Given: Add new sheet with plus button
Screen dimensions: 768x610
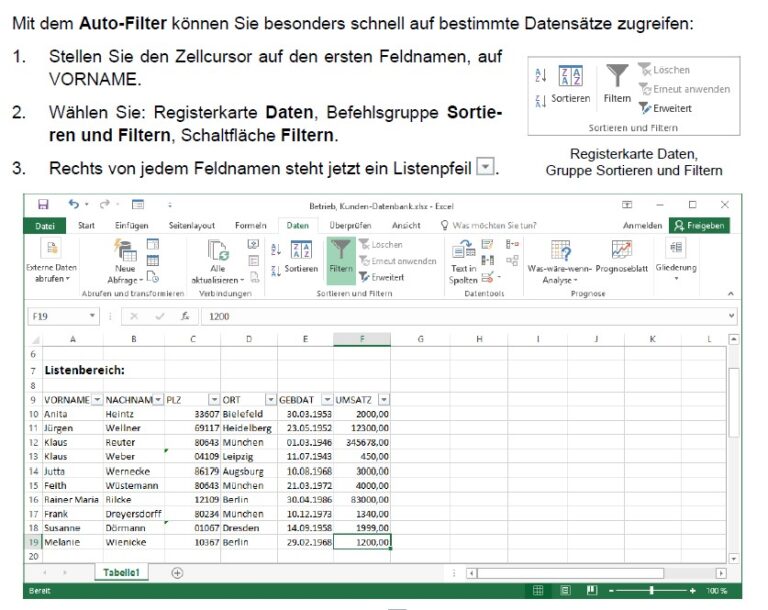Looking at the screenshot, I should (177, 573).
